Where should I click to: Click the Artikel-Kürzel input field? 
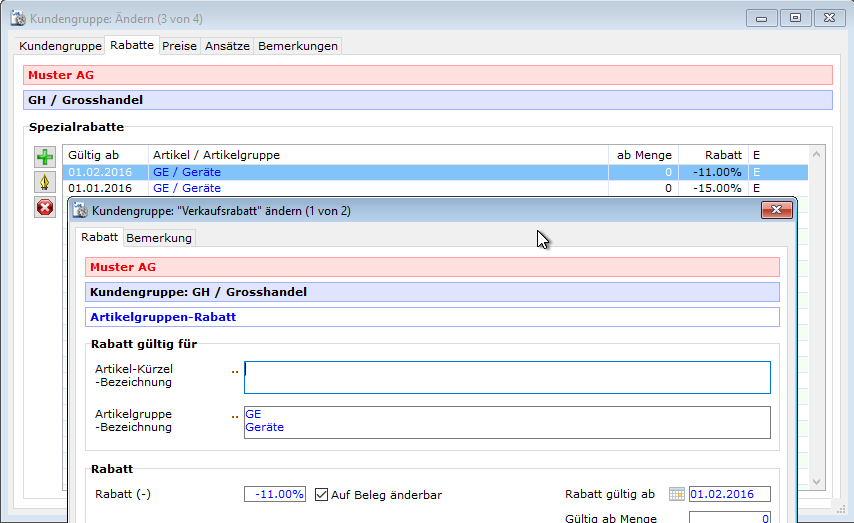507,377
